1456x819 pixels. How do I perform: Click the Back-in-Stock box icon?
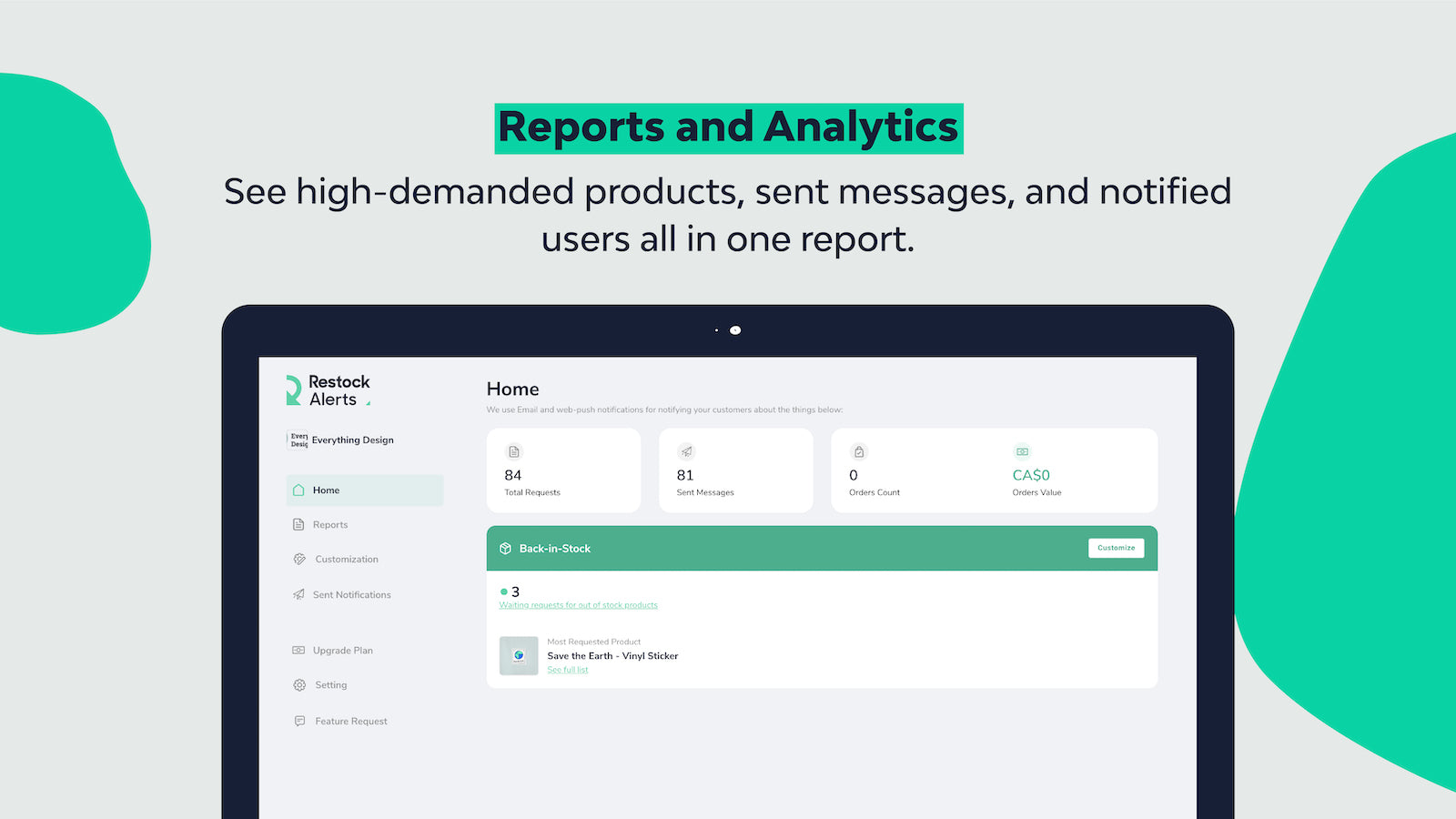point(506,549)
